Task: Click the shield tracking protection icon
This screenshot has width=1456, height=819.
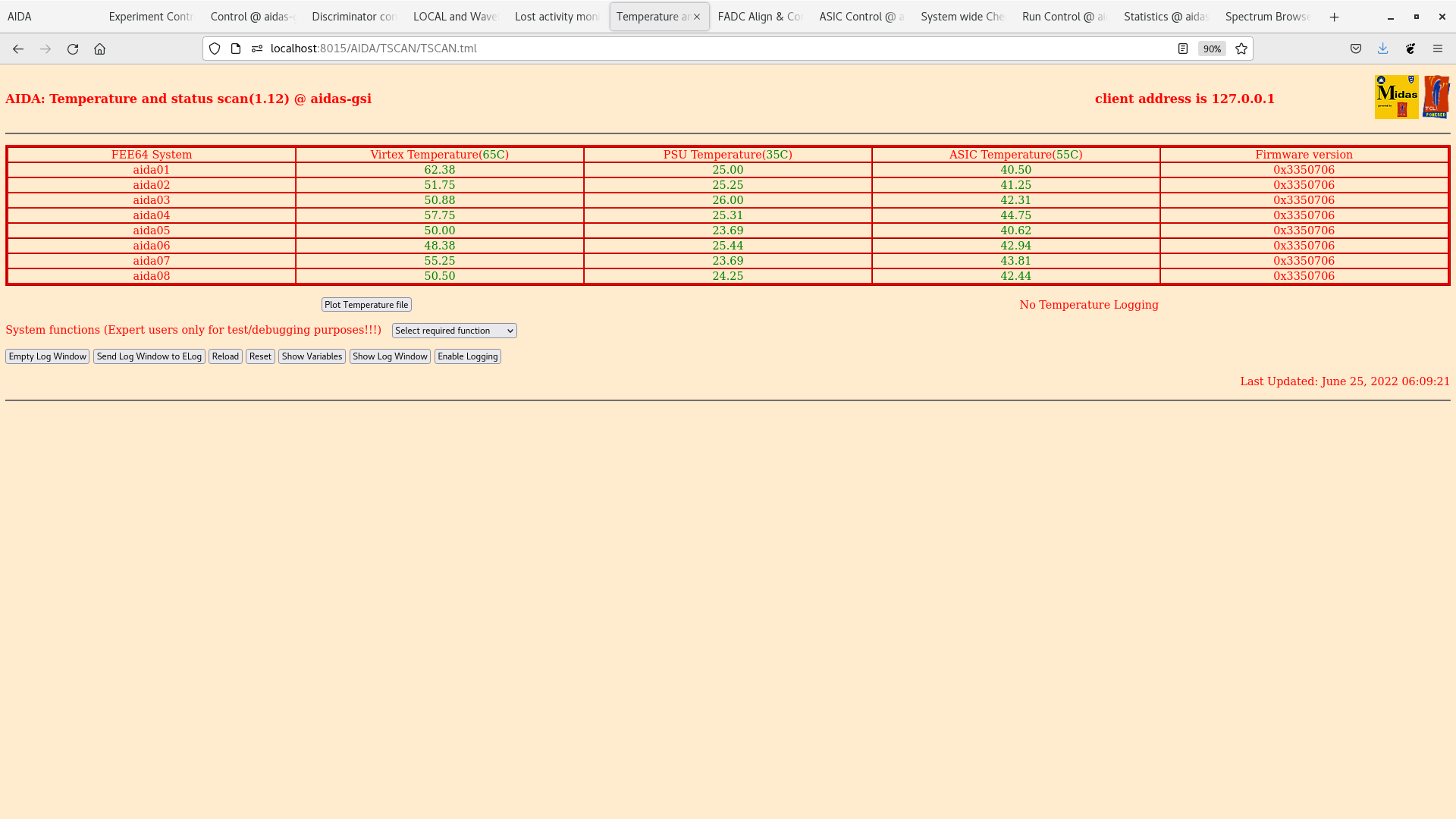Action: click(215, 49)
